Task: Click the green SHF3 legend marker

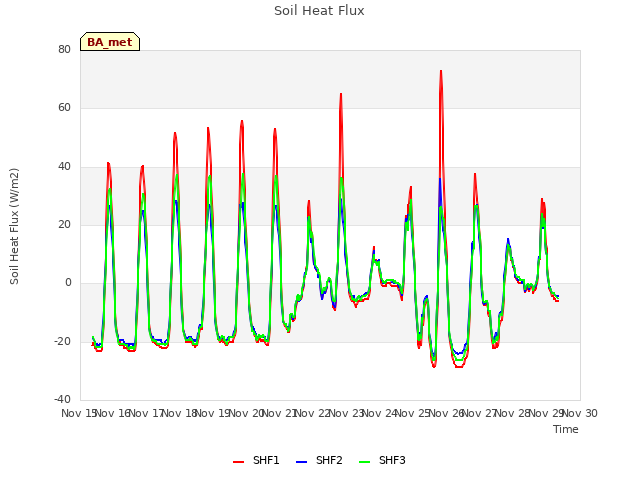Action: pos(364,462)
